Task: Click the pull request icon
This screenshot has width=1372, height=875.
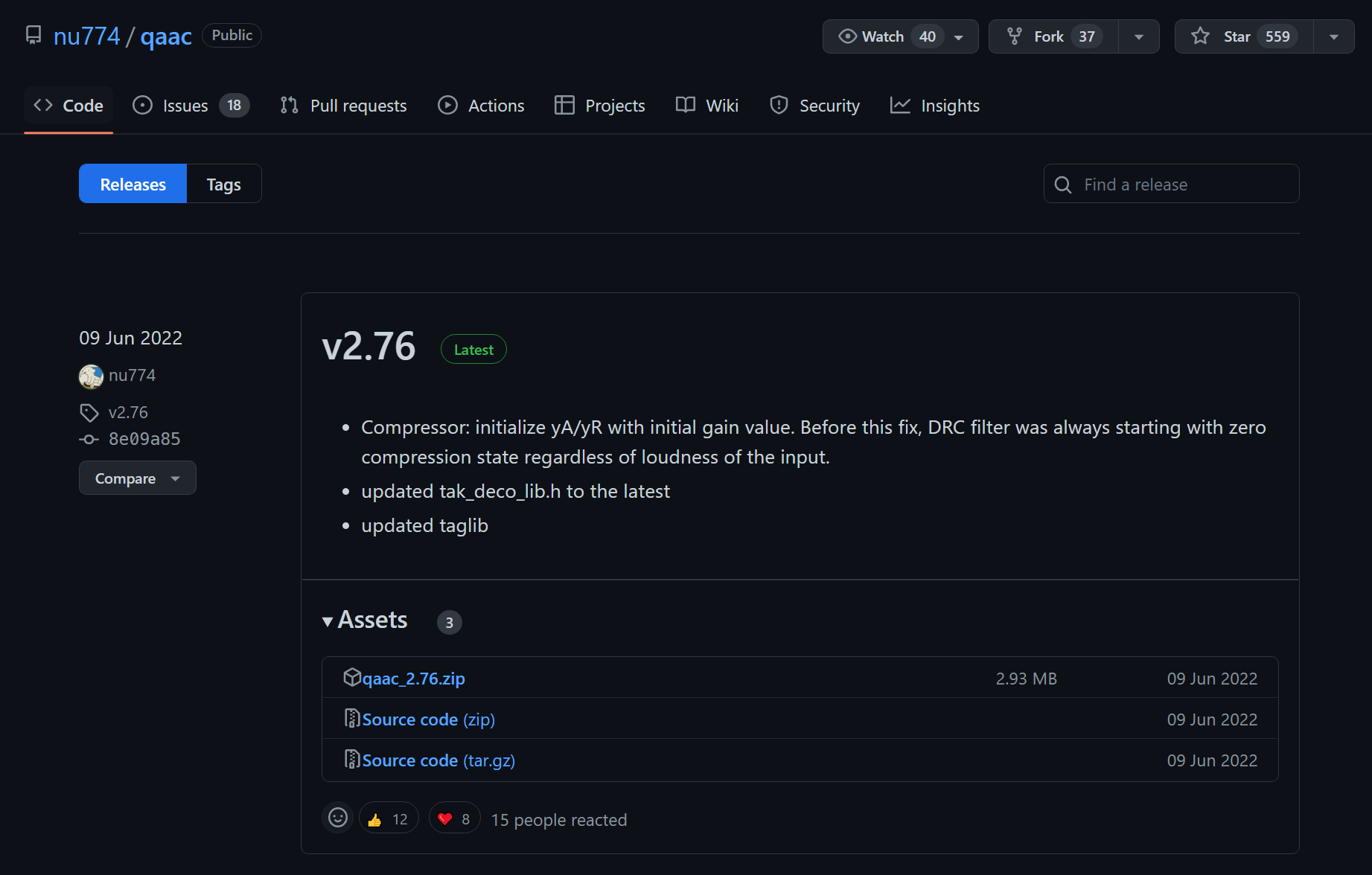Action: pos(289,106)
